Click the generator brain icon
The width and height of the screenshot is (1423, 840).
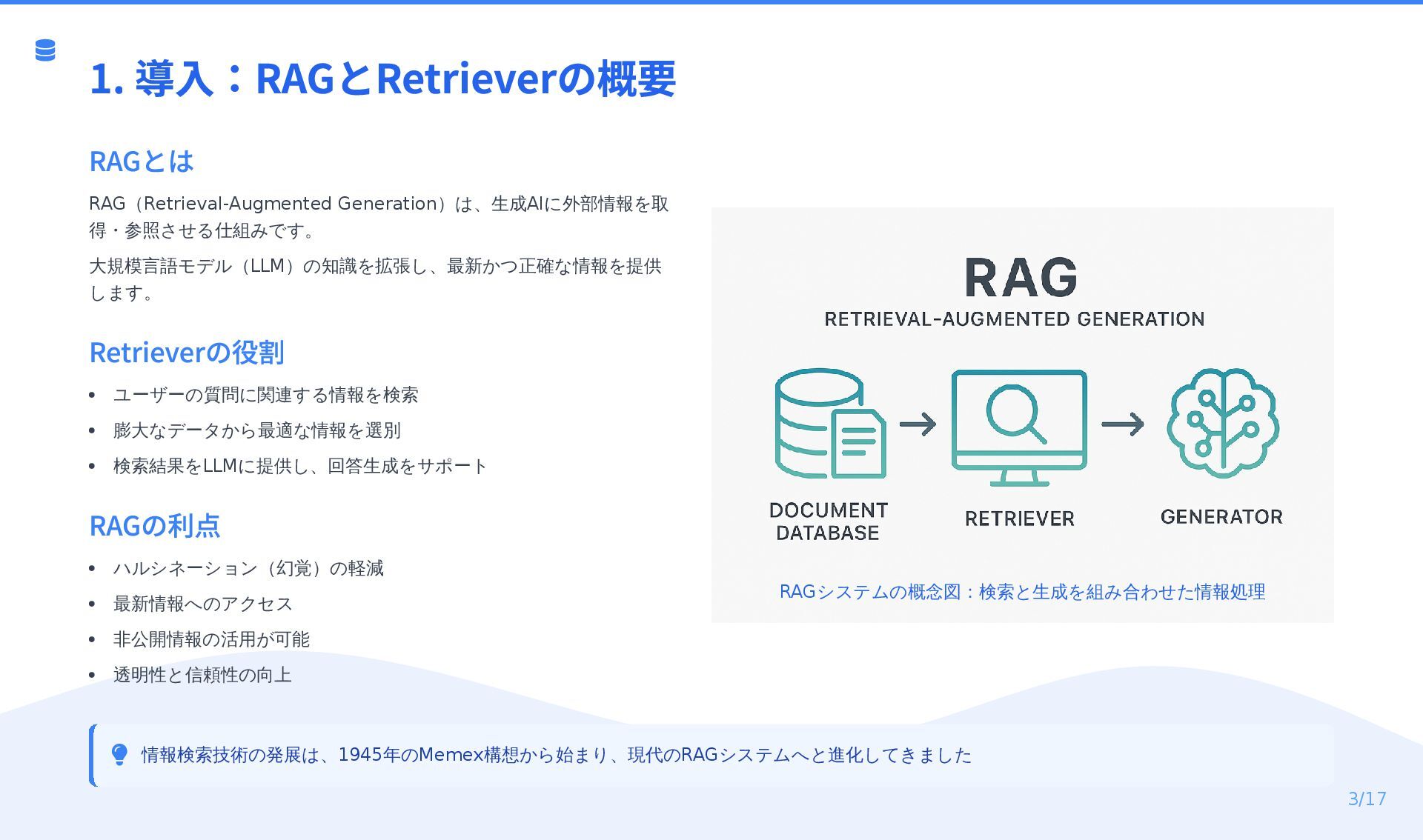pyautogui.click(x=1222, y=423)
